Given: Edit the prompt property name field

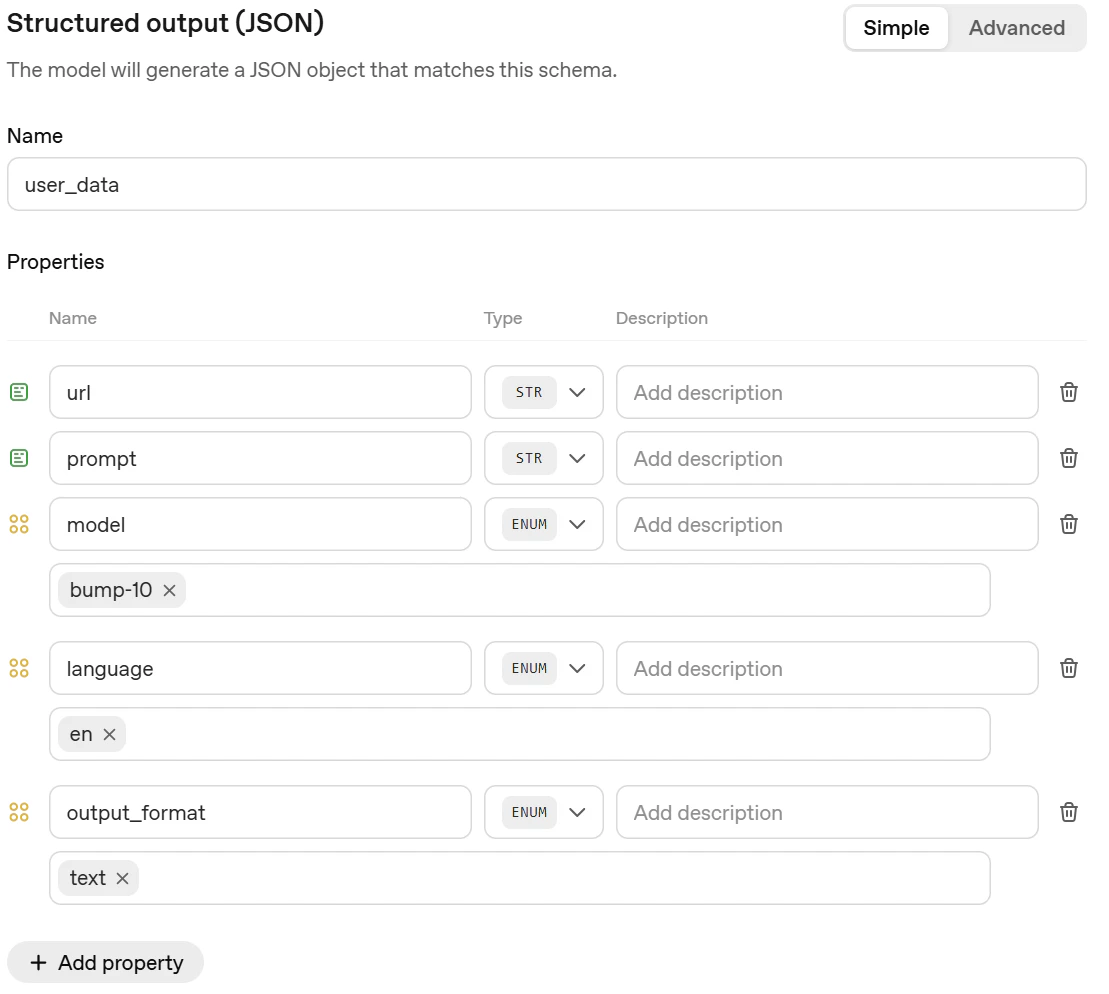Looking at the screenshot, I should (260, 458).
